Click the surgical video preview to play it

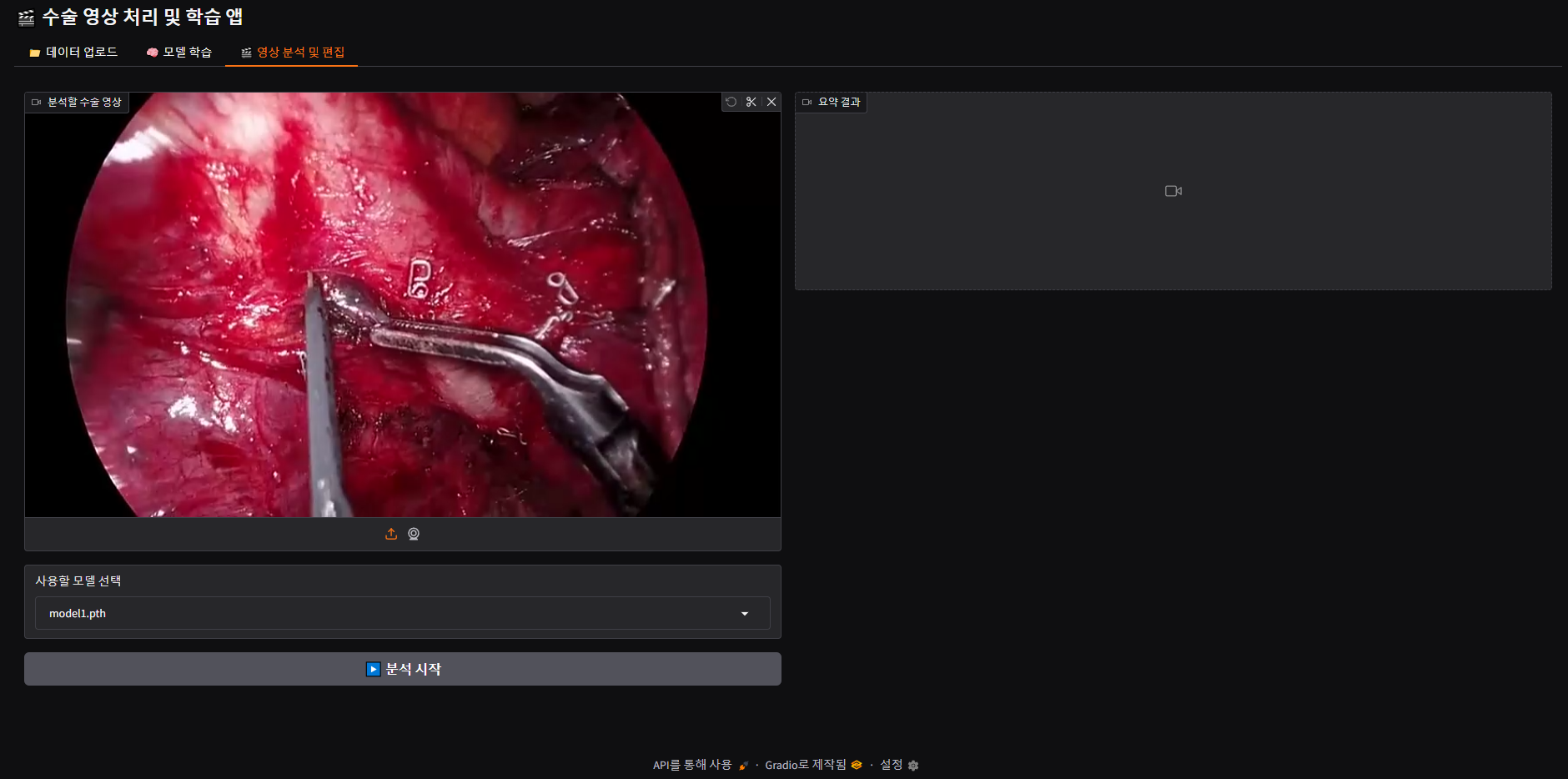403,306
